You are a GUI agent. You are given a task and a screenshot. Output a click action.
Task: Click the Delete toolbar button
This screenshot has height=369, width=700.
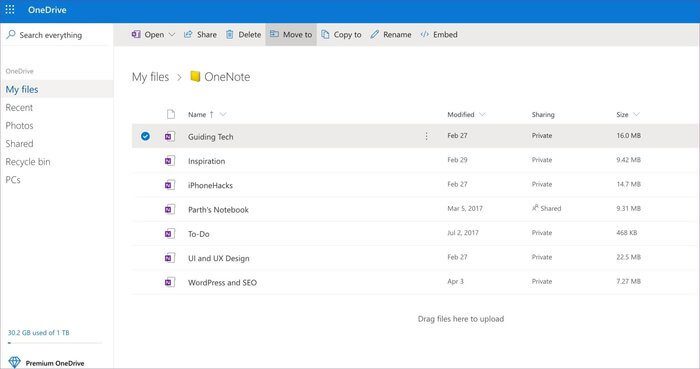click(x=243, y=34)
